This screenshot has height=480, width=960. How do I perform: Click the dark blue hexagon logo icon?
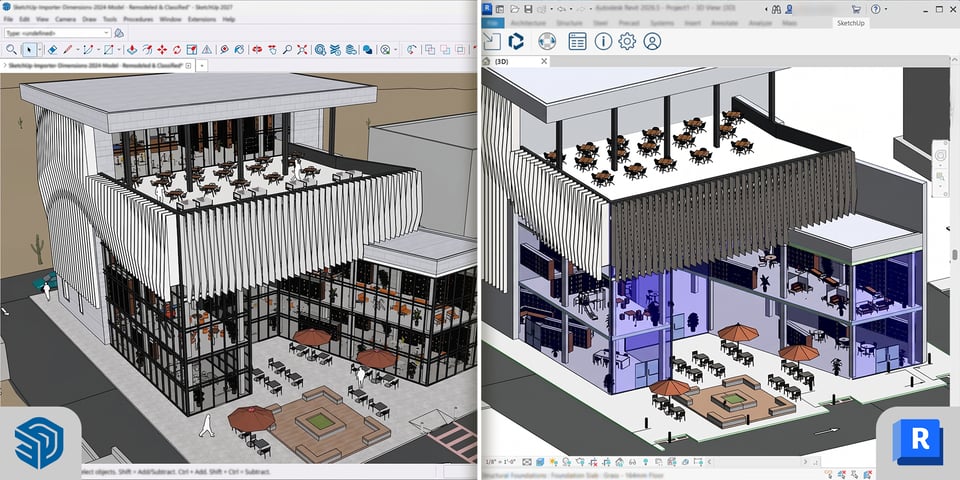click(516, 41)
